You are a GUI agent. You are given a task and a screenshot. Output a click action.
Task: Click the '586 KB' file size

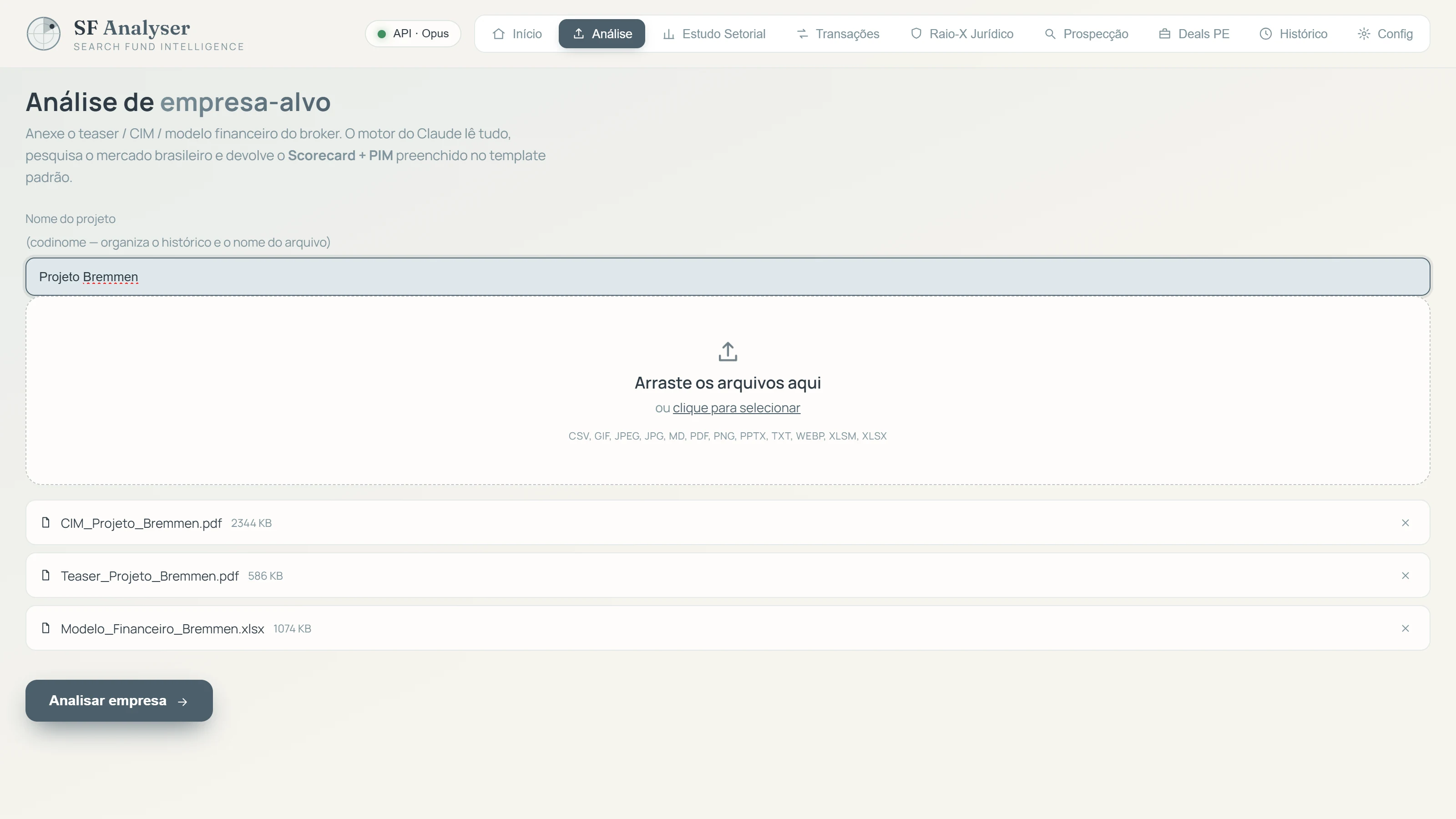point(266,576)
